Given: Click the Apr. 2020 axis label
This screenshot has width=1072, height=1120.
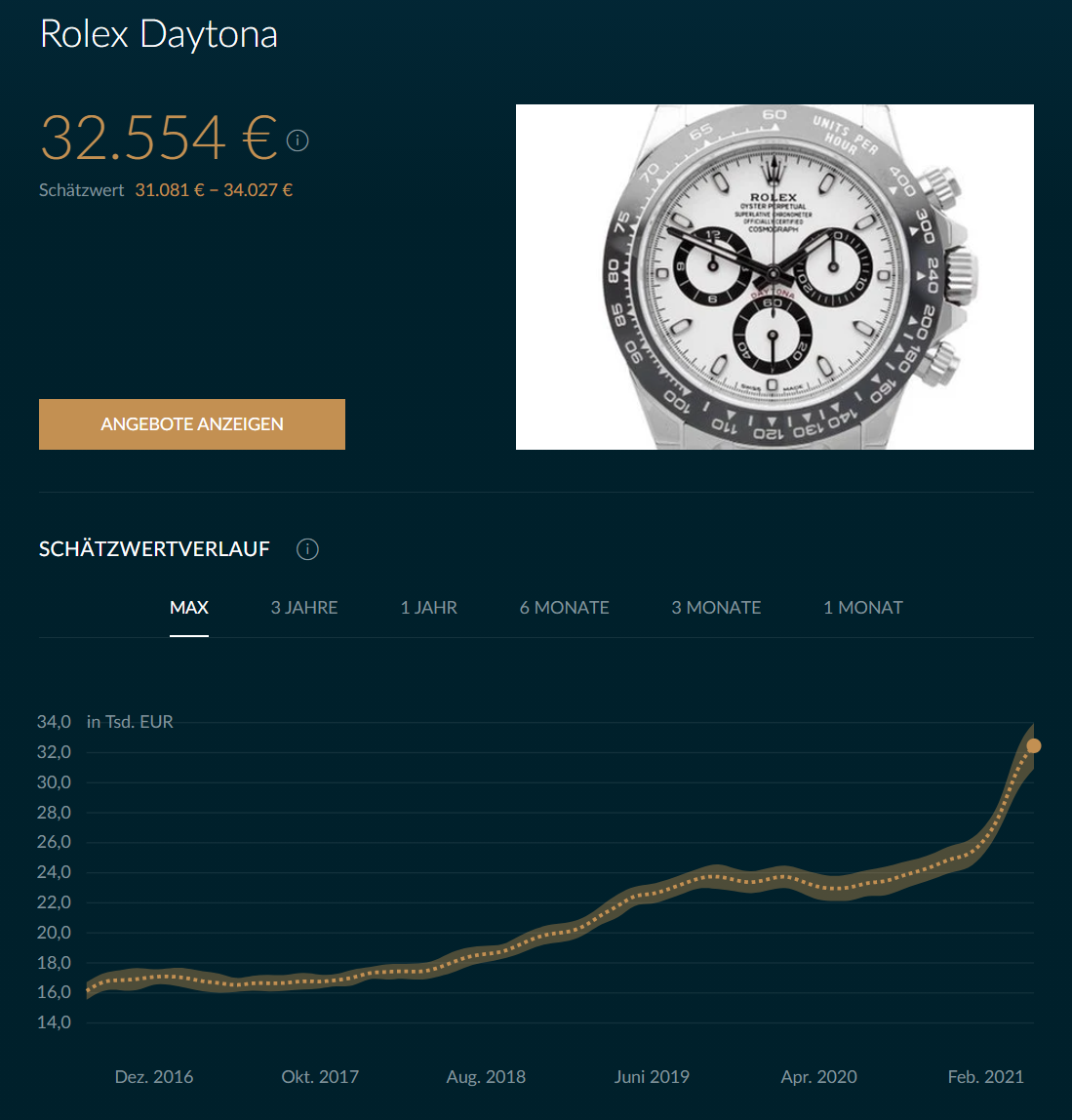Looking at the screenshot, I should coord(819,1077).
